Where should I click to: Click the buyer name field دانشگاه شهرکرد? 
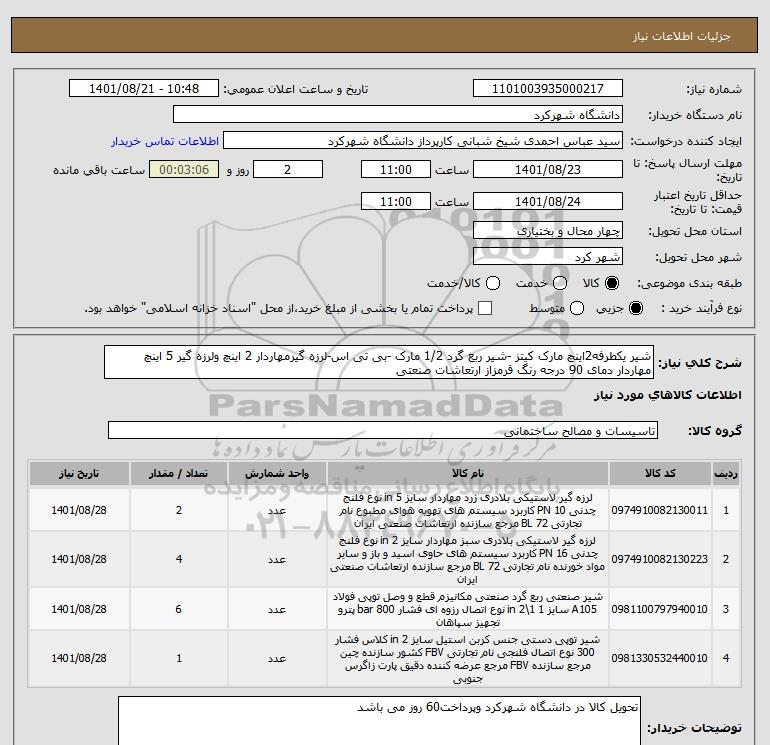(398, 115)
